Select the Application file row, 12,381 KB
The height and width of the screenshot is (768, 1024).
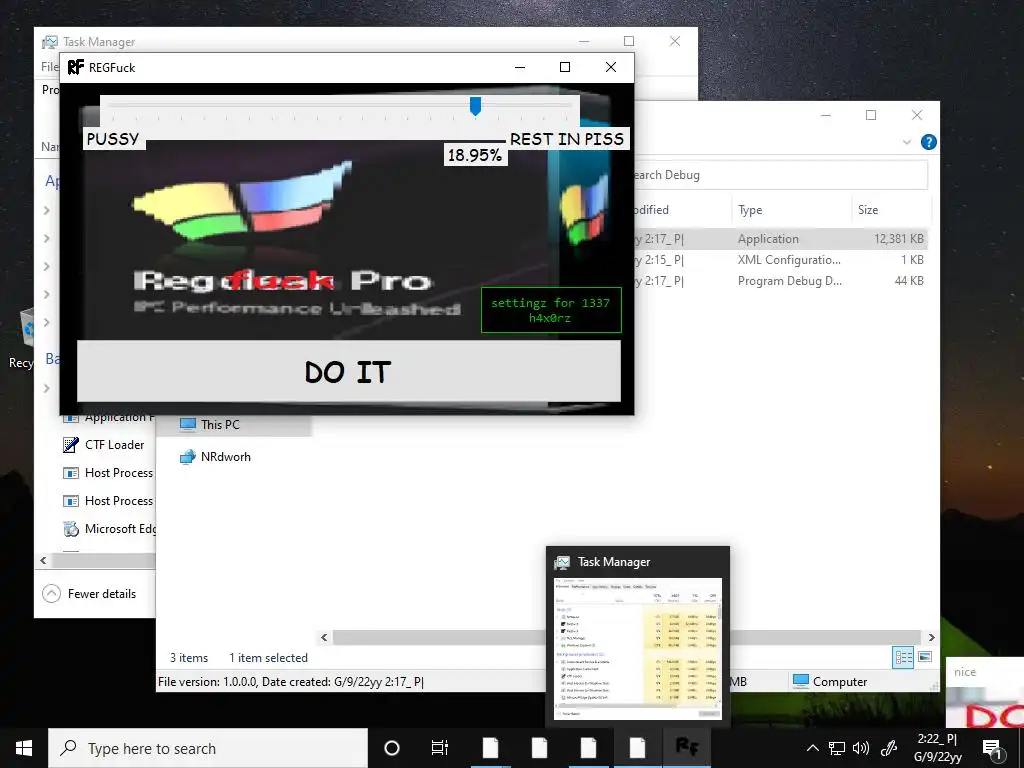pyautogui.click(x=780, y=239)
